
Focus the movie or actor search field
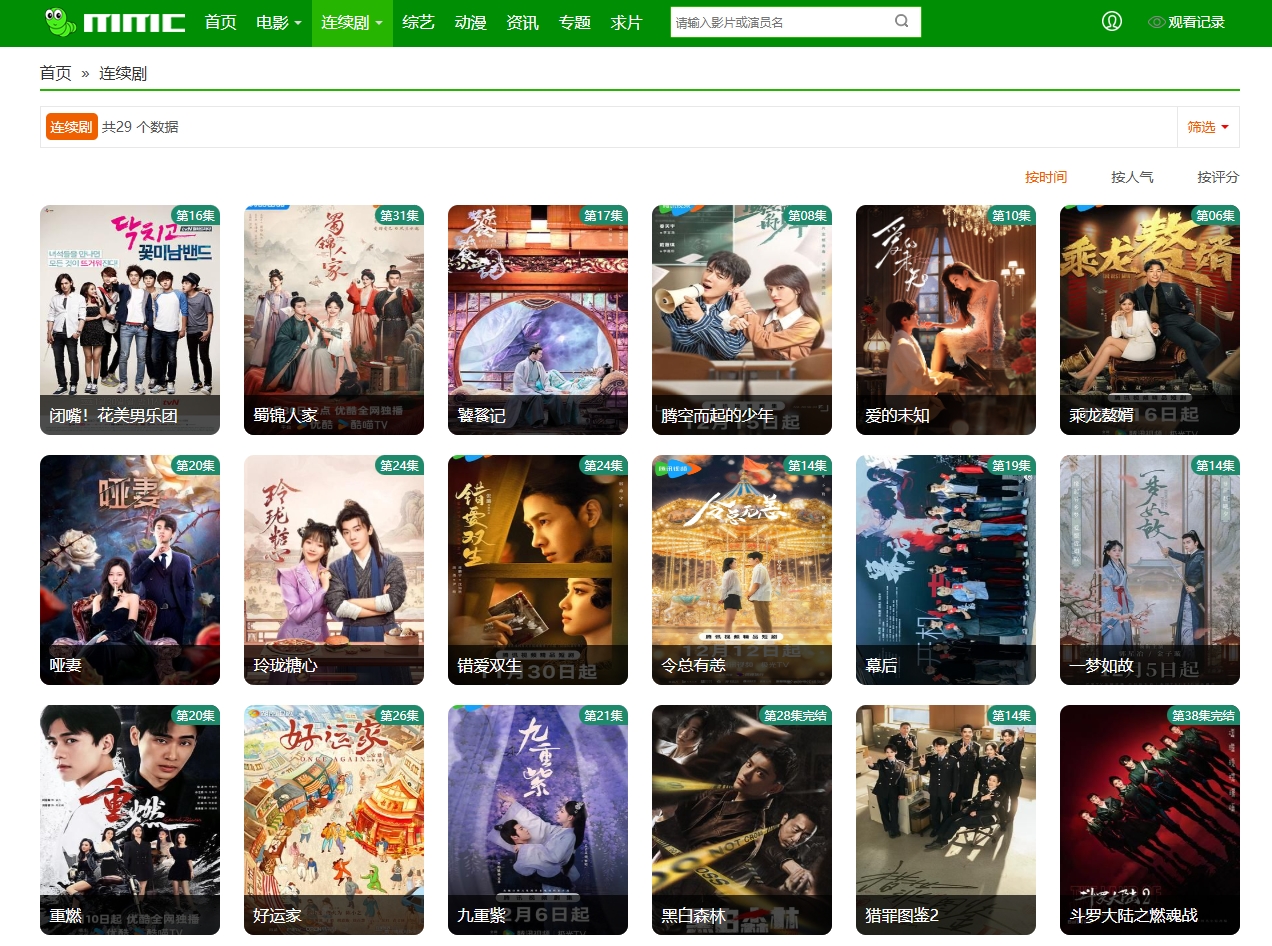pyautogui.click(x=780, y=21)
